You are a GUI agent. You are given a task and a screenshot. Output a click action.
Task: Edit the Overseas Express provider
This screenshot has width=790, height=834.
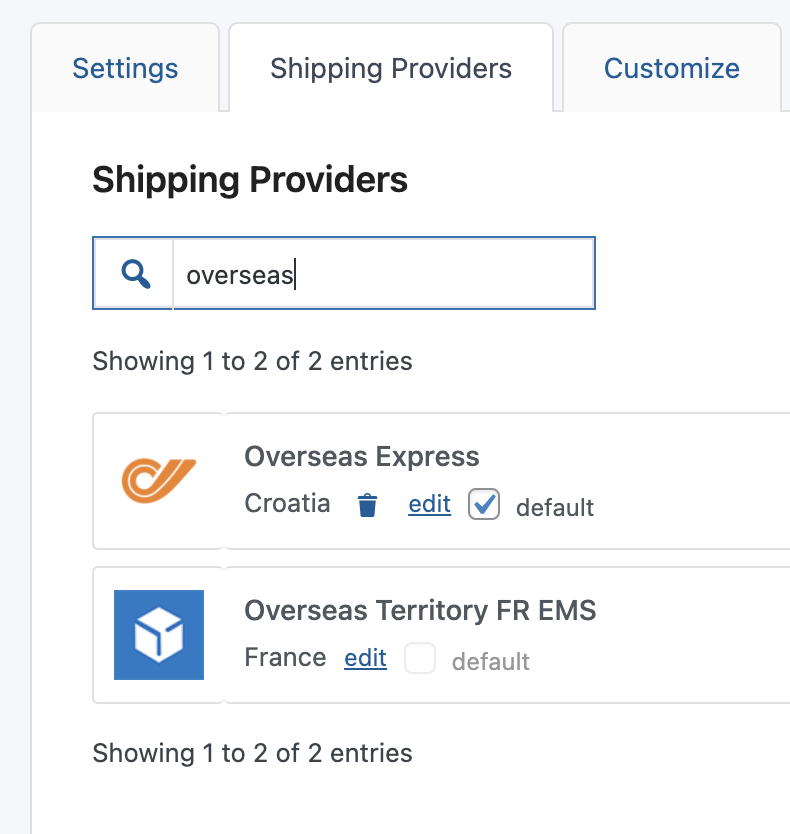(429, 505)
